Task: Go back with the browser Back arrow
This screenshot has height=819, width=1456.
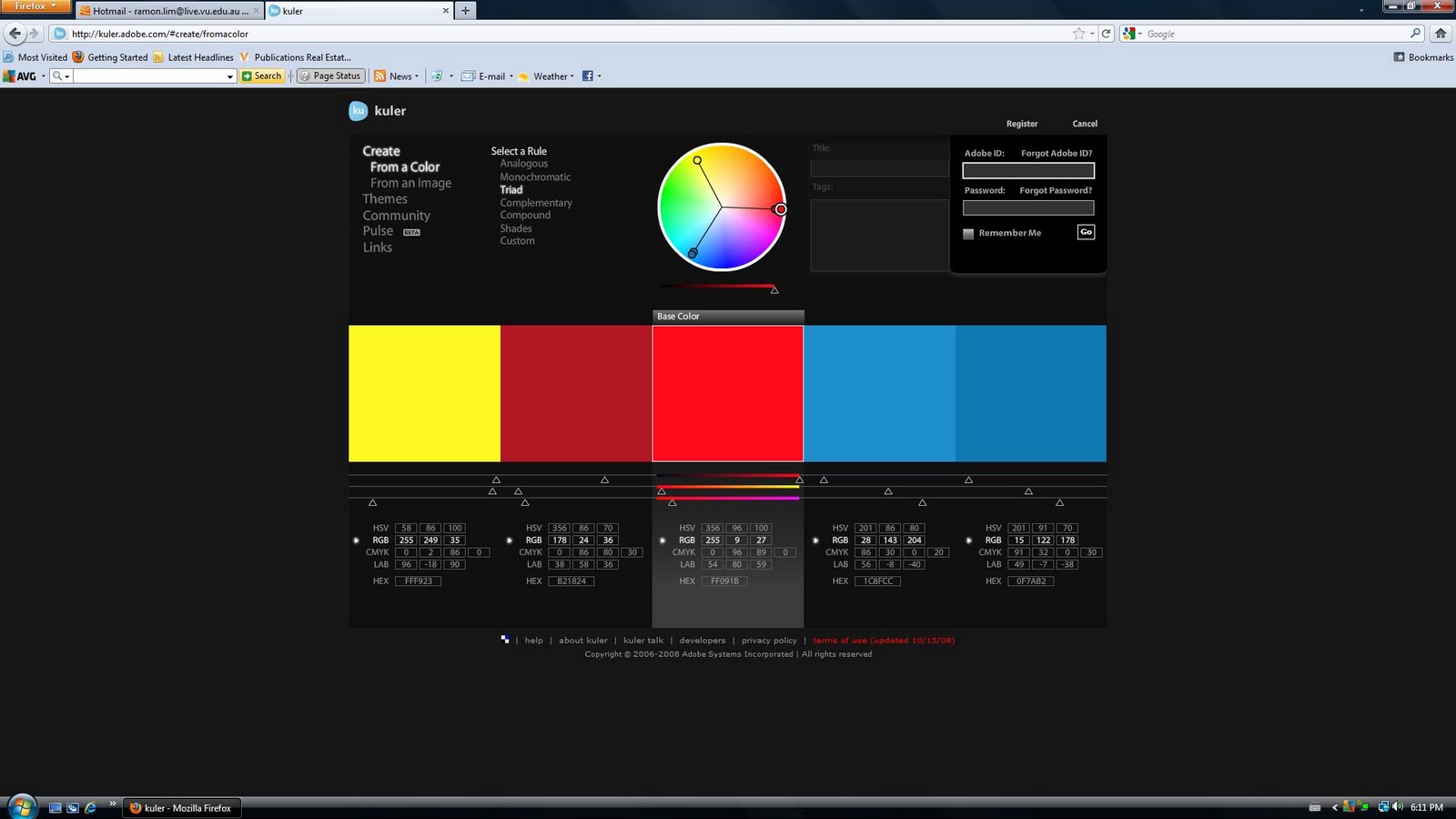Action: tap(15, 34)
